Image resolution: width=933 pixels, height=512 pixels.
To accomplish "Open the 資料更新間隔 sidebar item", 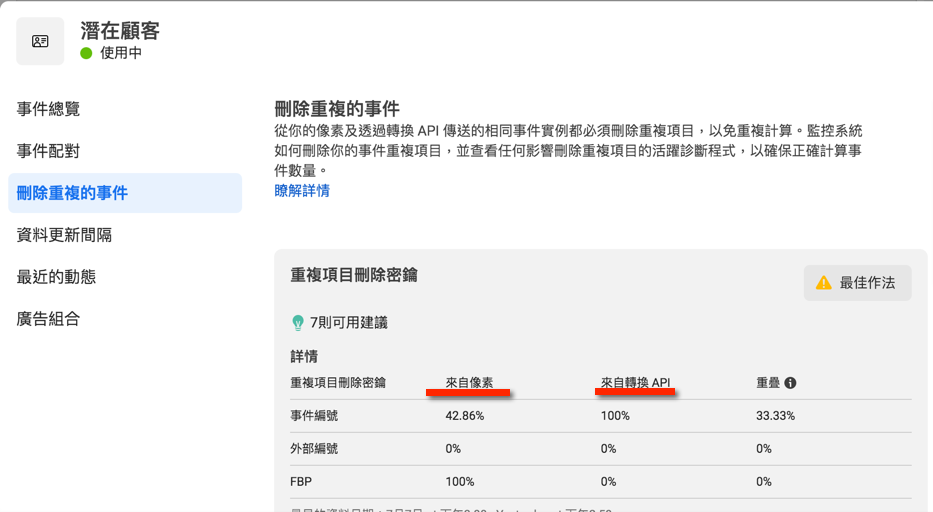I will [64, 235].
